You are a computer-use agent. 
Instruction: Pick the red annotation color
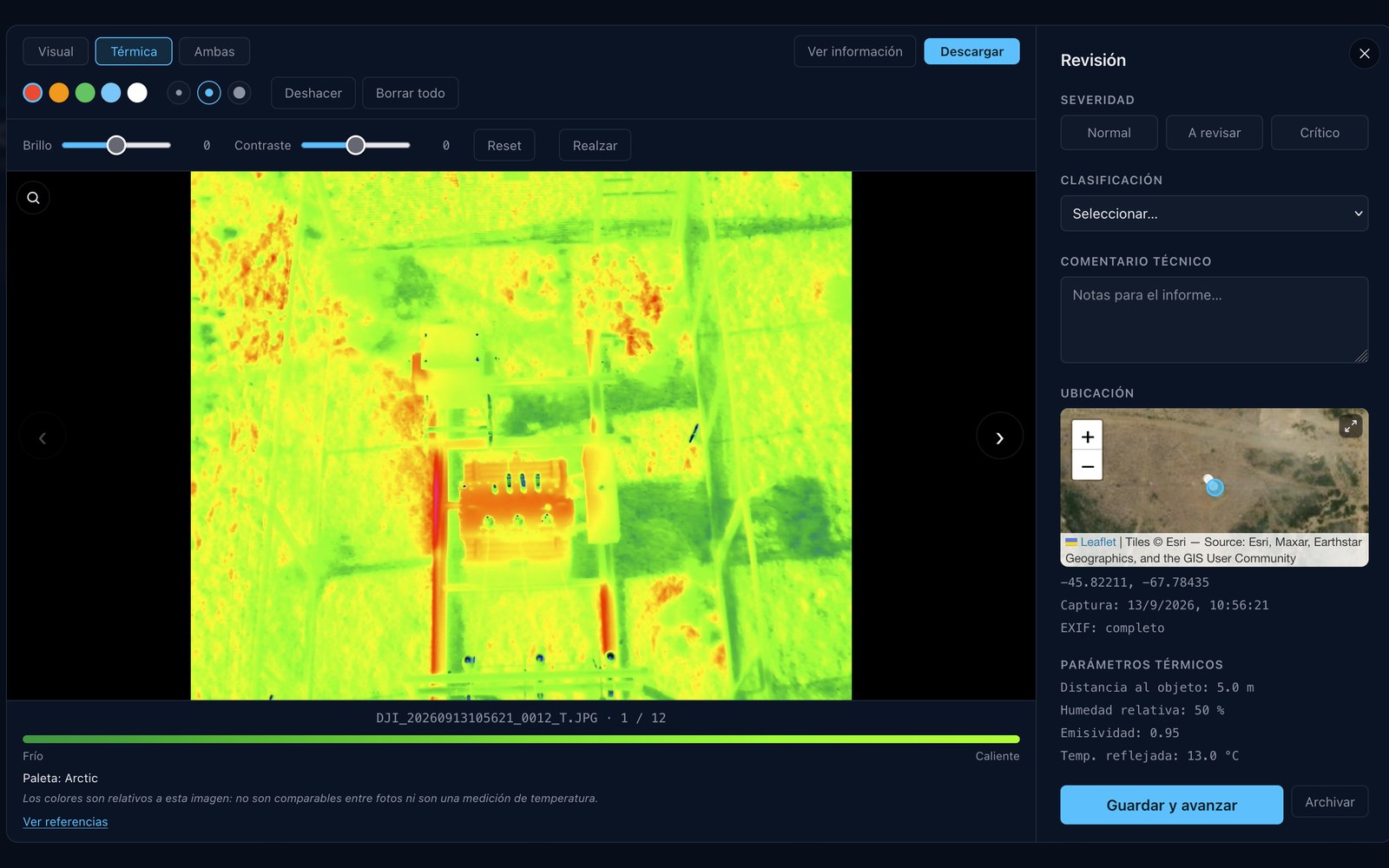[x=33, y=93]
